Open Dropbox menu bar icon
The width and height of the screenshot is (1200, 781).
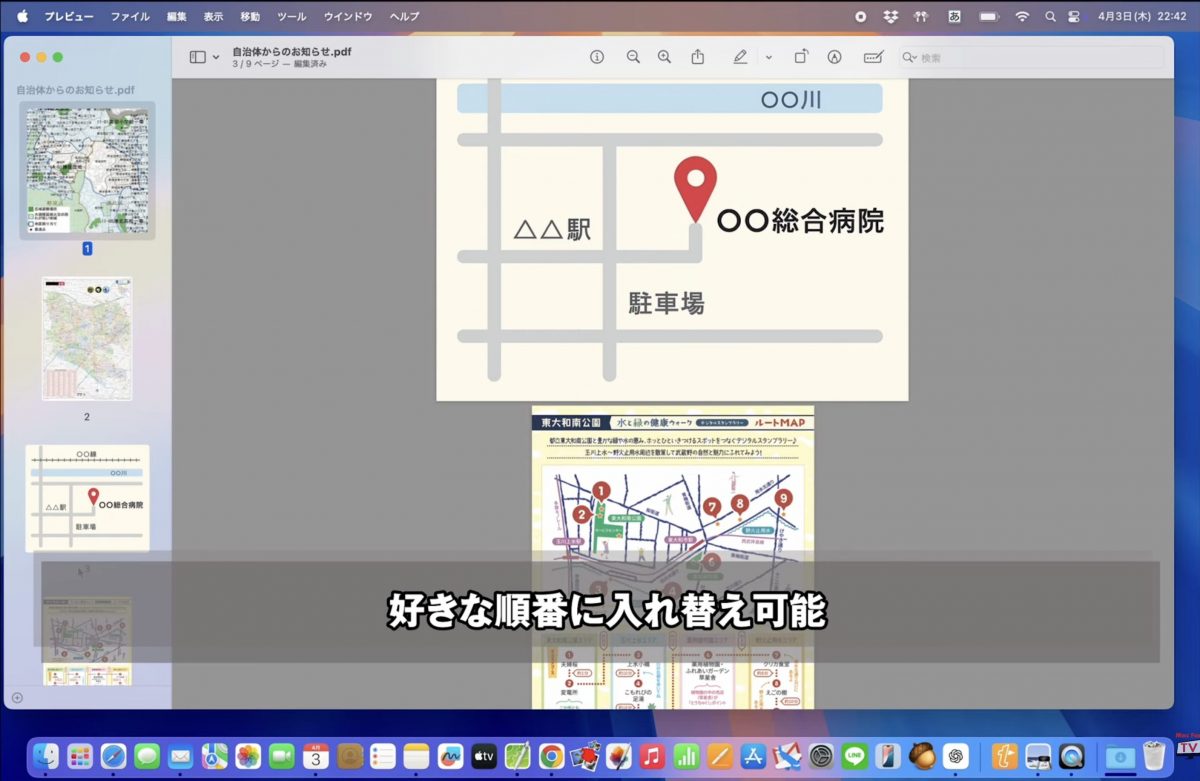[890, 16]
